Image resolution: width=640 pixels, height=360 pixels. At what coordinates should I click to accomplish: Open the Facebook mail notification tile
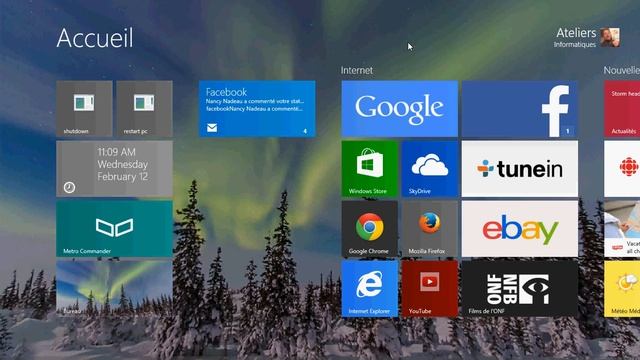(257, 109)
